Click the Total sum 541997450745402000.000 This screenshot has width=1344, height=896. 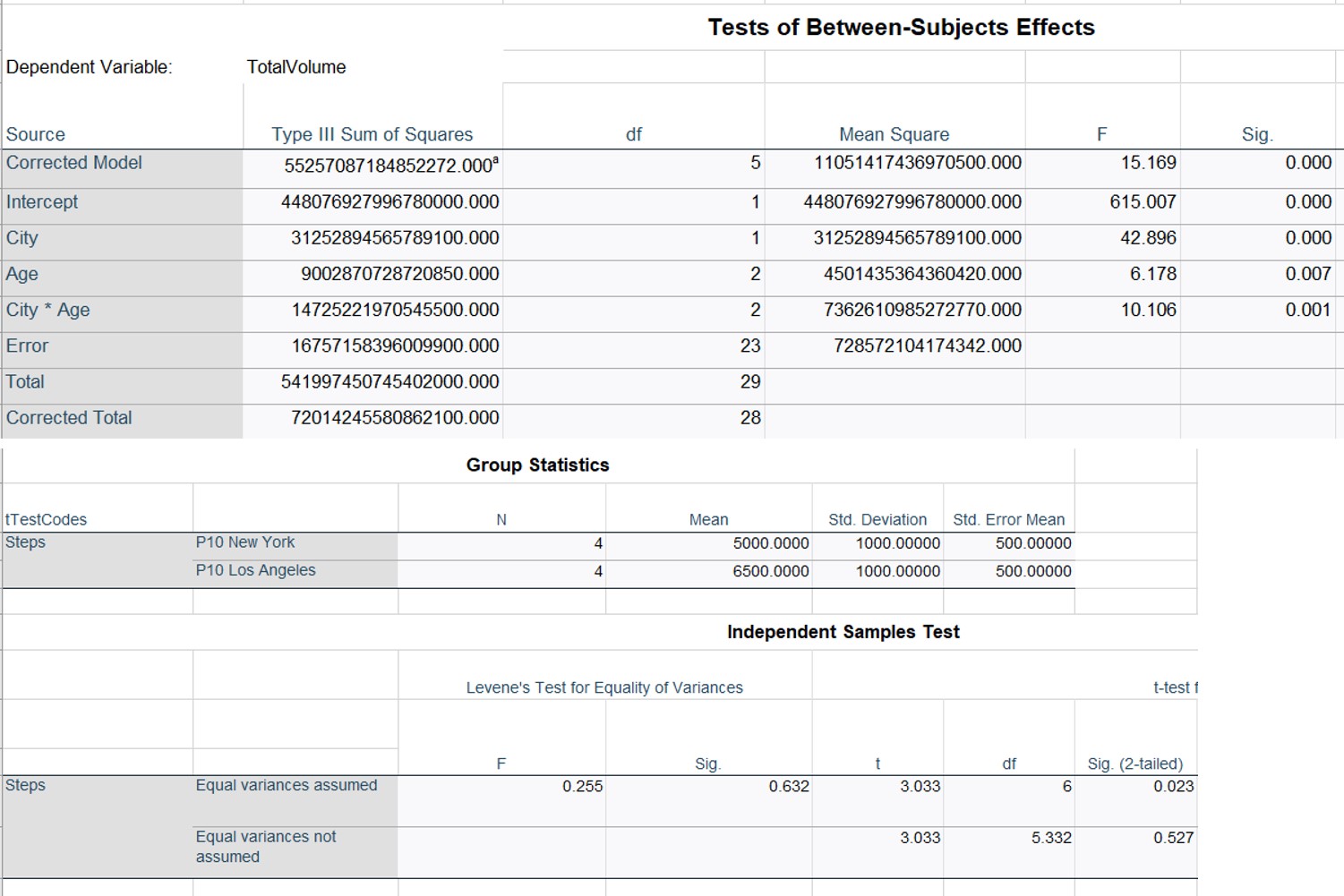(x=390, y=381)
